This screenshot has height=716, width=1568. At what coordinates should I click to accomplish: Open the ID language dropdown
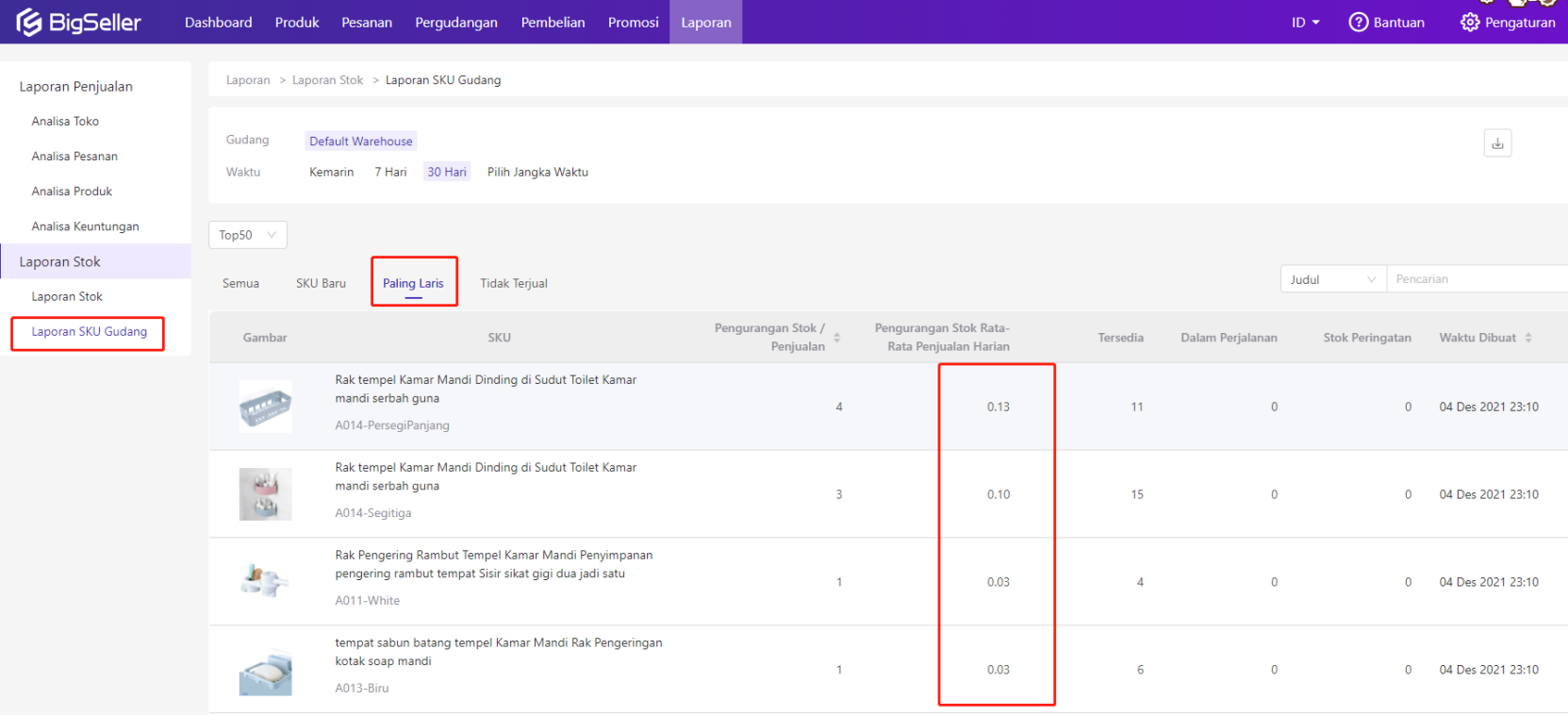pyautogui.click(x=1305, y=22)
